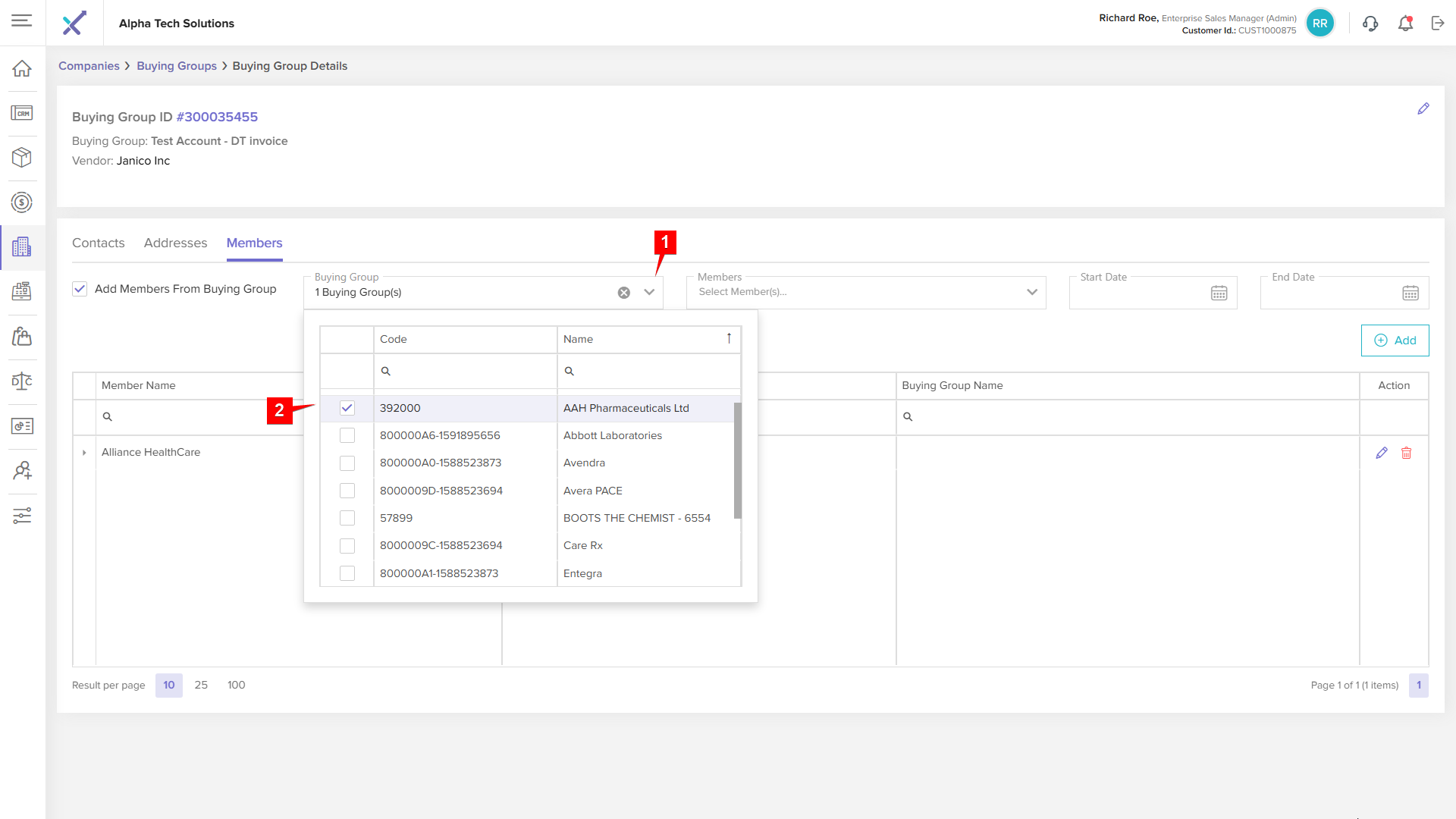Screen dimensions: 1456x819
Task: Open the CRM sidebar icon
Action: [22, 113]
